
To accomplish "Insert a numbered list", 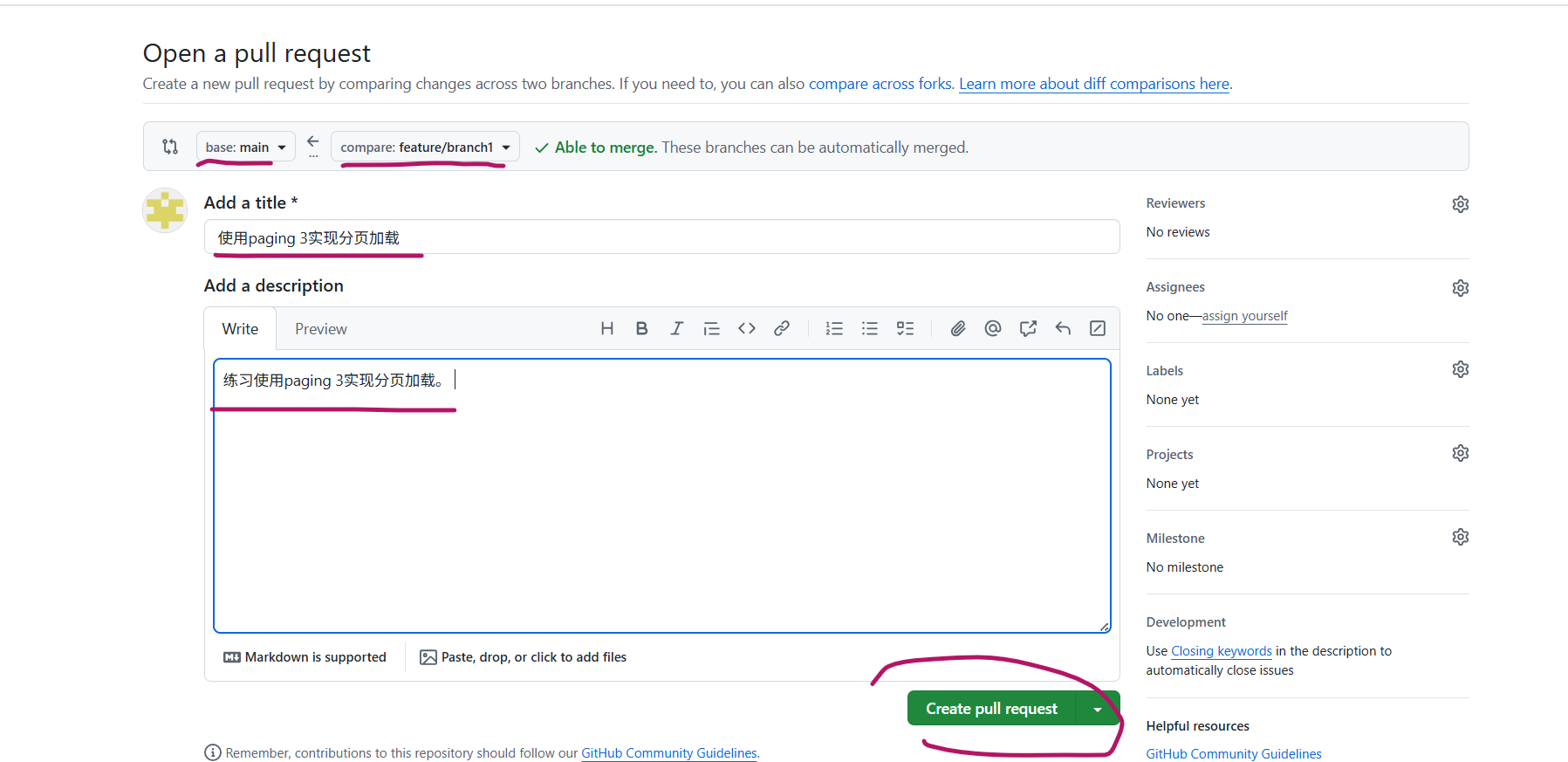I will click(835, 328).
